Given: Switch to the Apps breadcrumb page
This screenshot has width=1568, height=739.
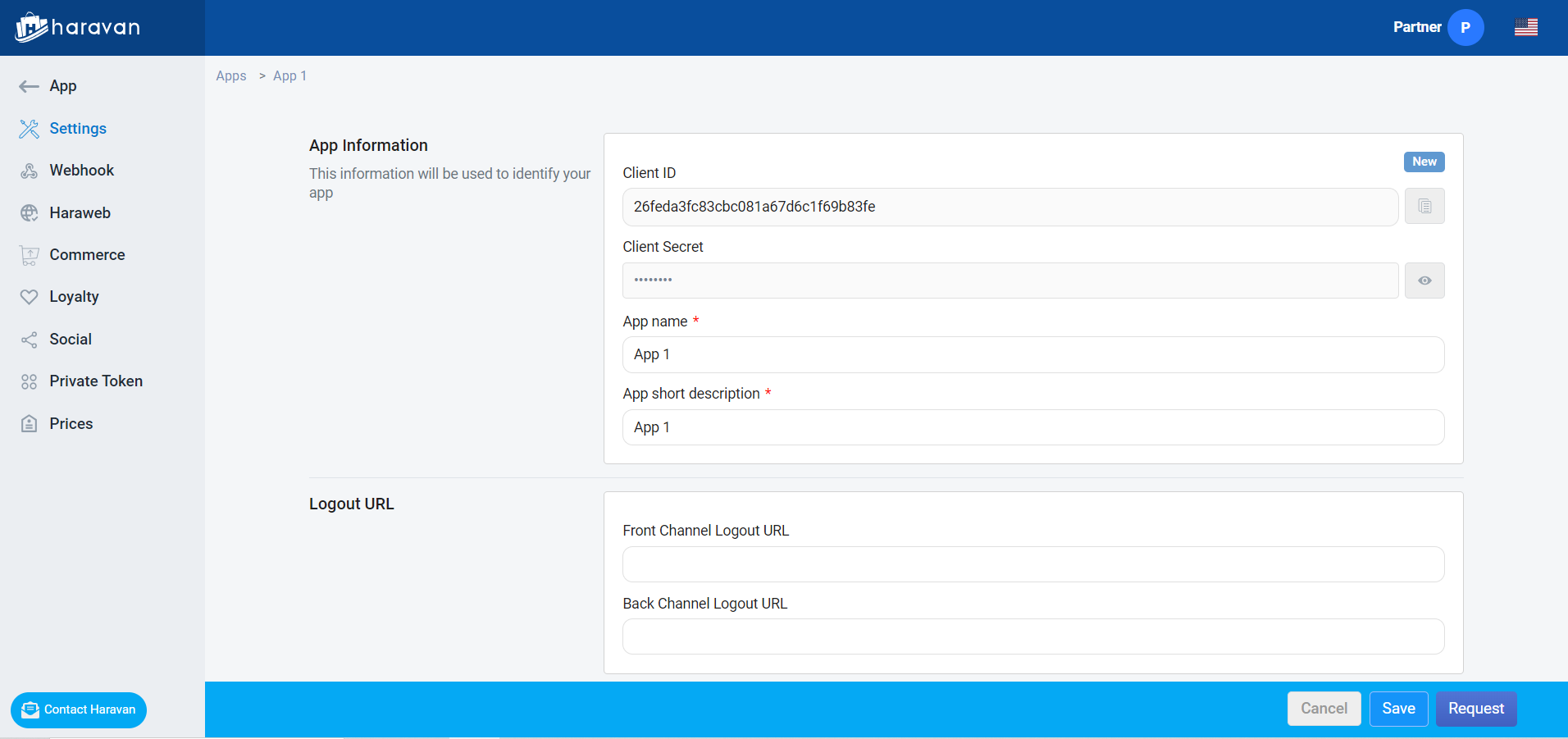Looking at the screenshot, I should pyautogui.click(x=231, y=75).
